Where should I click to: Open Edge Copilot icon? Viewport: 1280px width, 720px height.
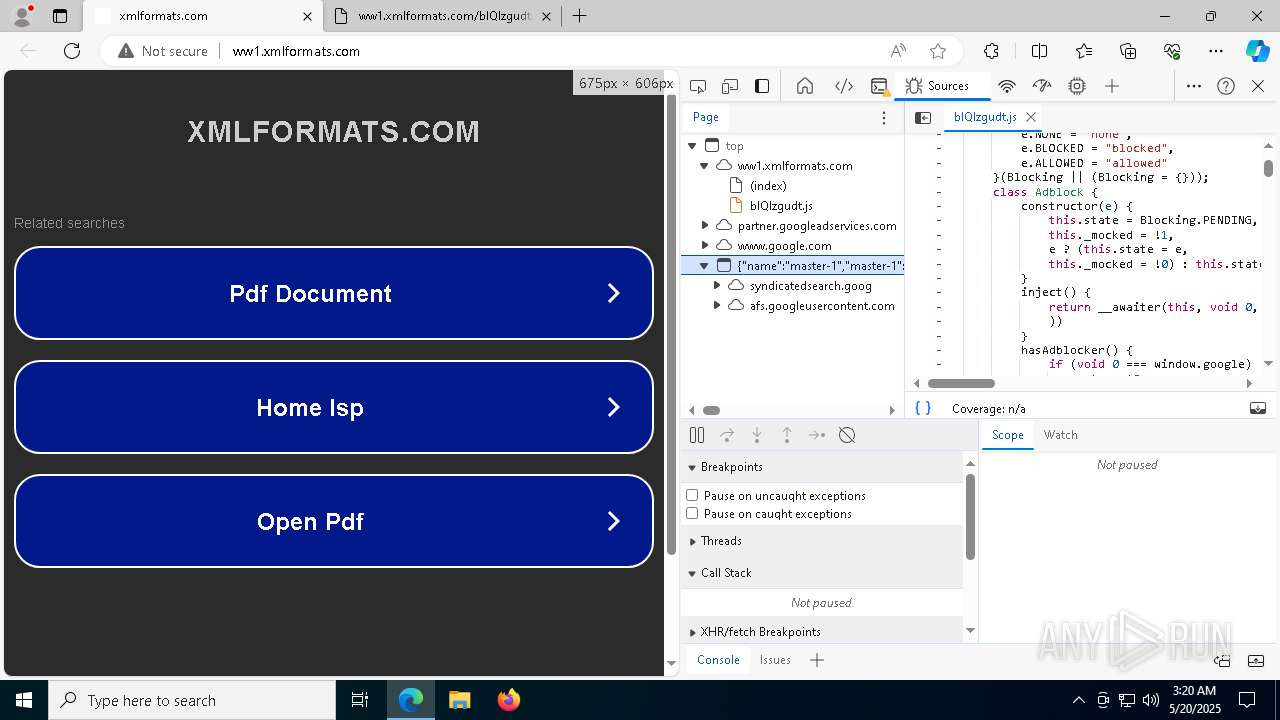pyautogui.click(x=1257, y=51)
